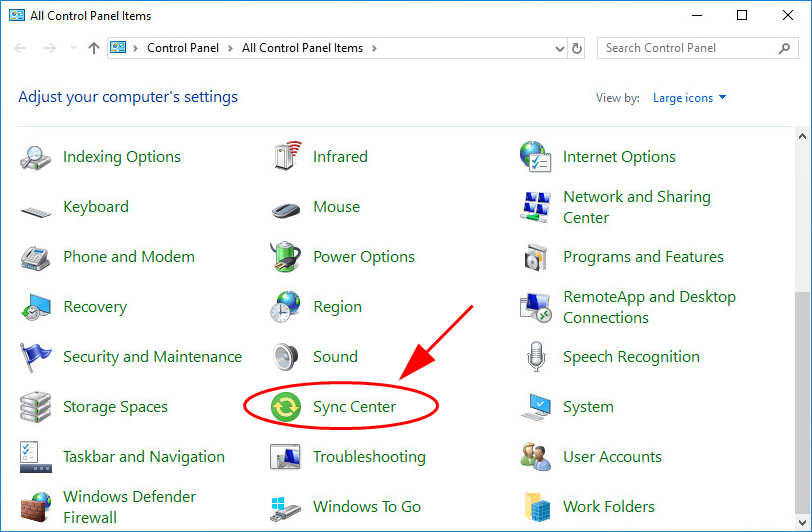Open the Network and Sharing Center icon
The width and height of the screenshot is (812, 532).
pyautogui.click(x=535, y=207)
